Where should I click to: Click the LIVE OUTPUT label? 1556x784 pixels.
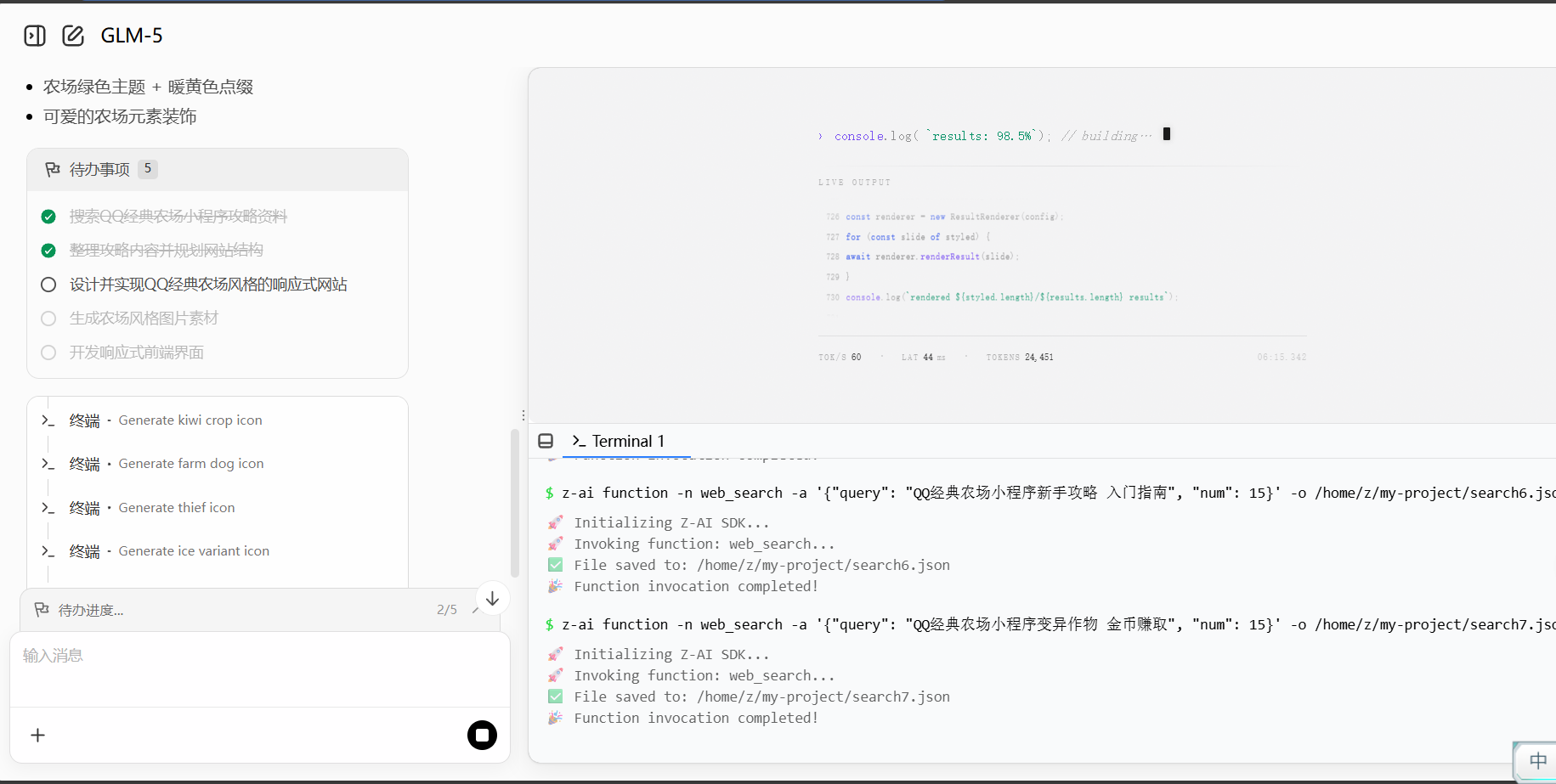click(x=854, y=183)
